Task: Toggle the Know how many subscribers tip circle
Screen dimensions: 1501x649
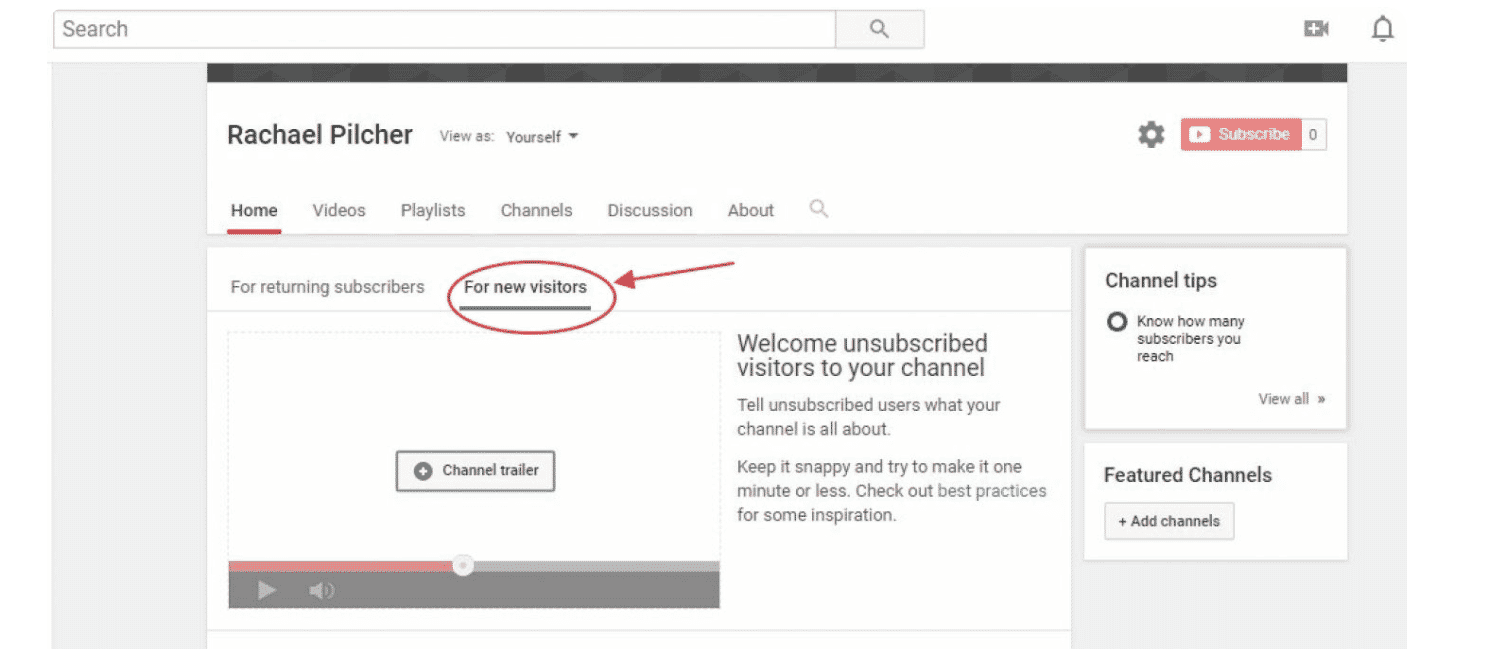Action: (1117, 322)
